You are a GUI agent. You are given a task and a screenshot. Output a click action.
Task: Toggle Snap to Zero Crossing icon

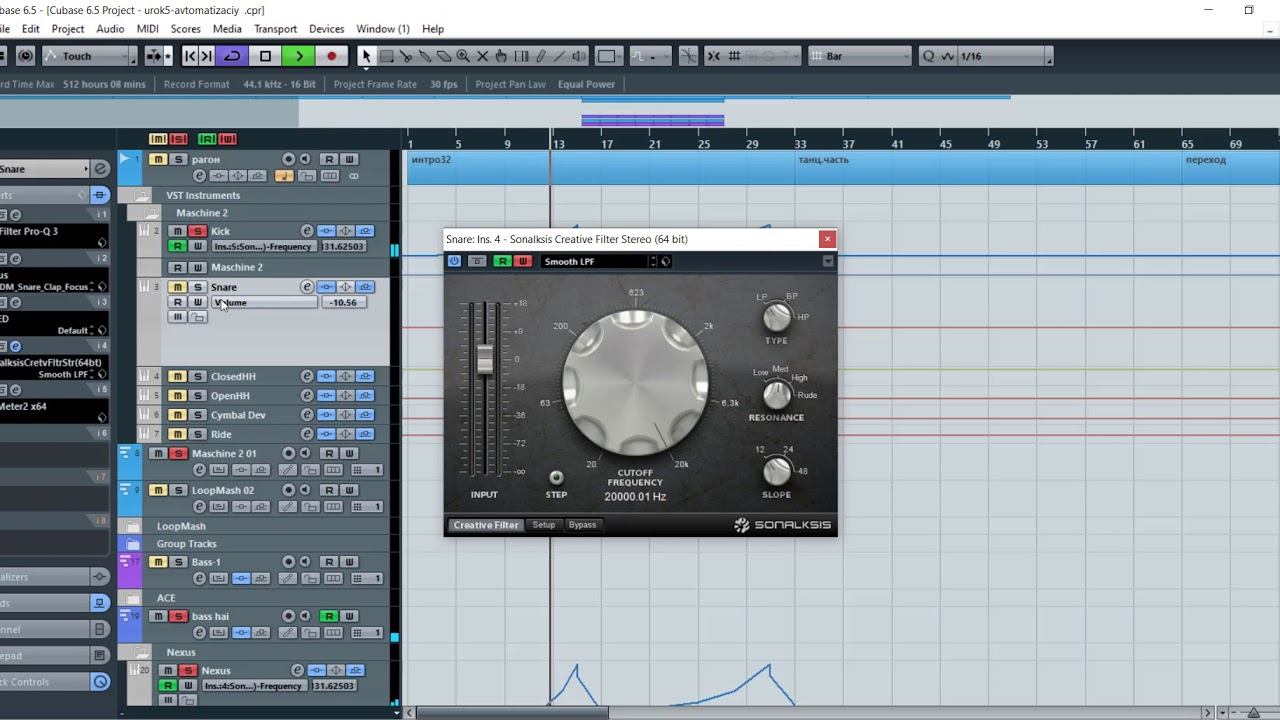(689, 56)
